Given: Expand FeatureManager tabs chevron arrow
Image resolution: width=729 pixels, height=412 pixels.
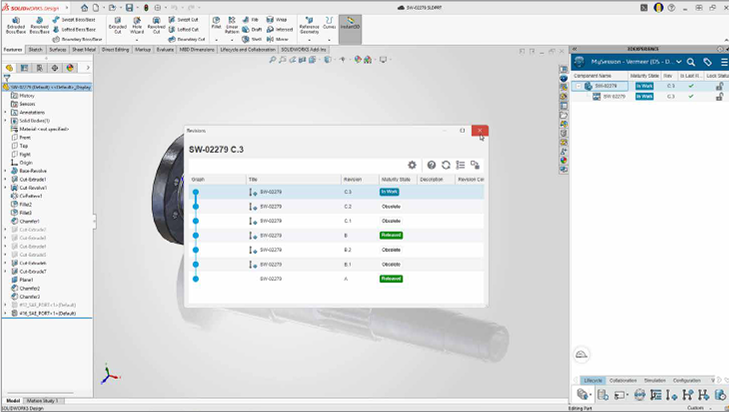Looking at the screenshot, I should pos(87,68).
